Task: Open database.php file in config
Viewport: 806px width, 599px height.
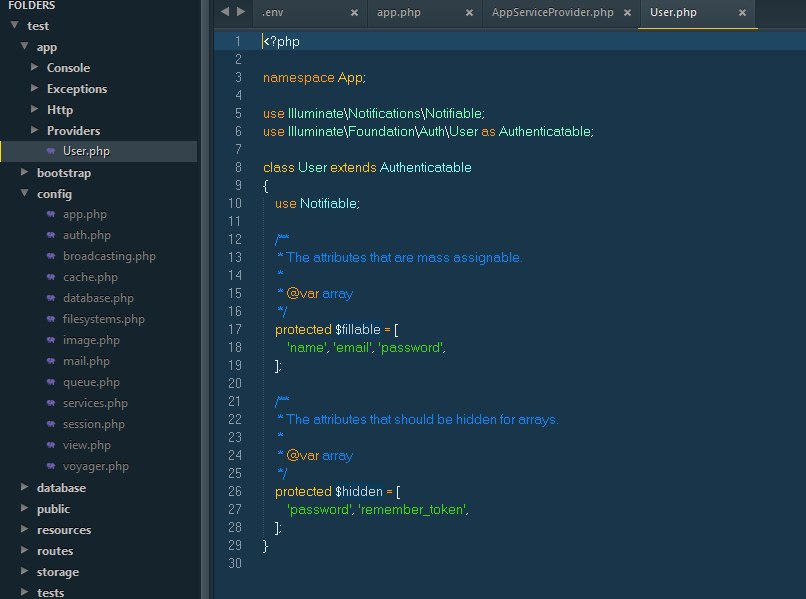Action: (98, 298)
